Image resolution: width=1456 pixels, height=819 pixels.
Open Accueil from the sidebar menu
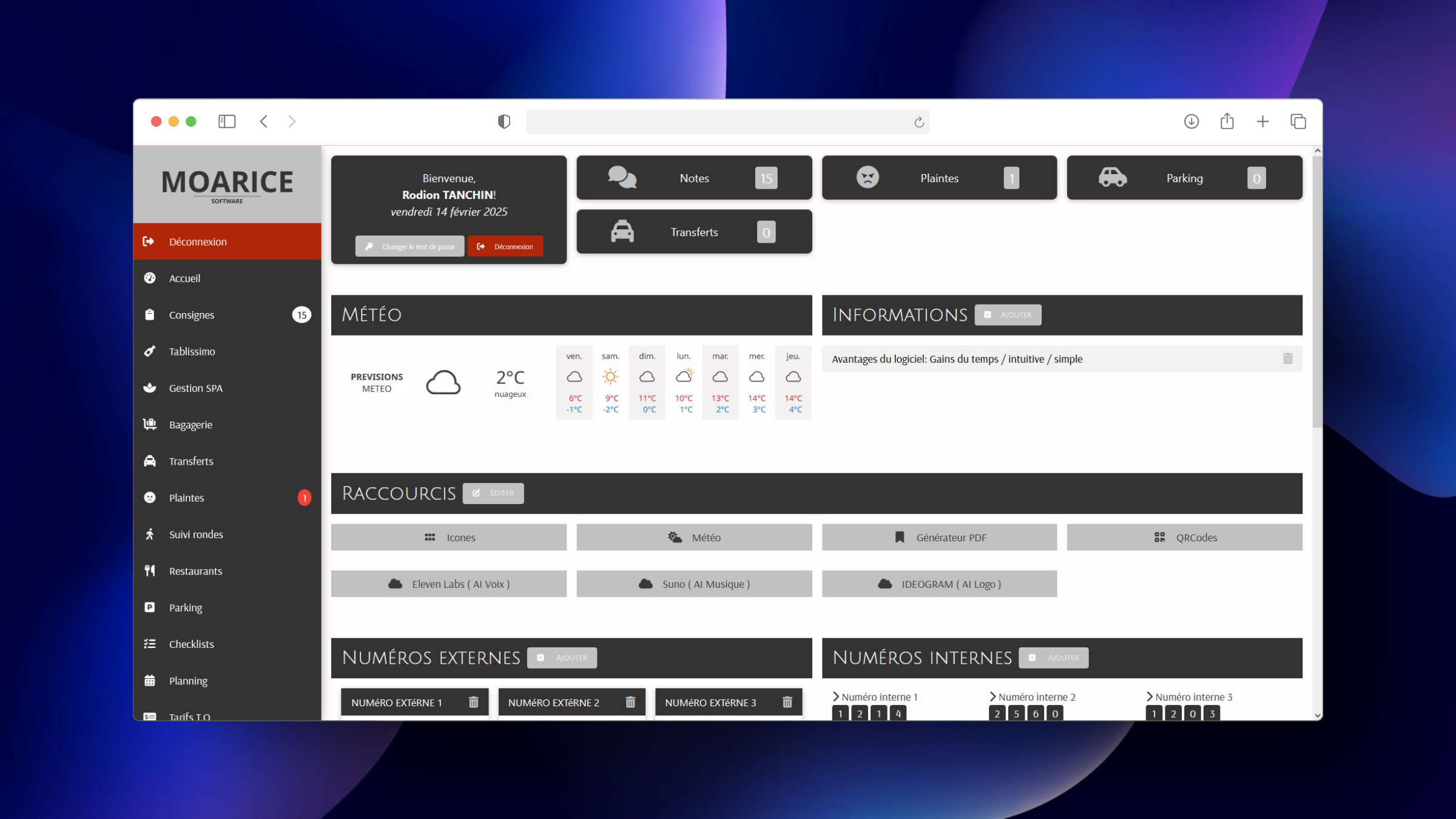tap(184, 278)
